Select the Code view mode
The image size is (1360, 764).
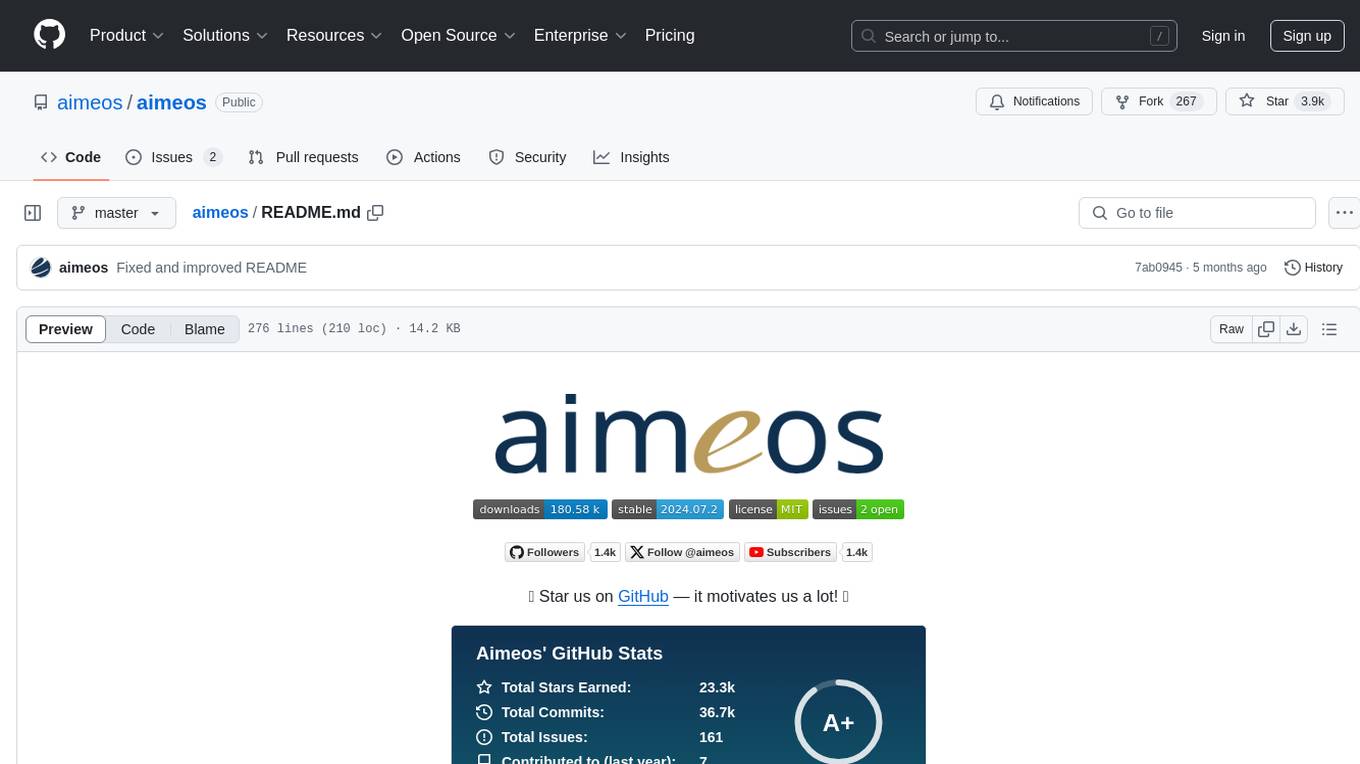(x=138, y=329)
